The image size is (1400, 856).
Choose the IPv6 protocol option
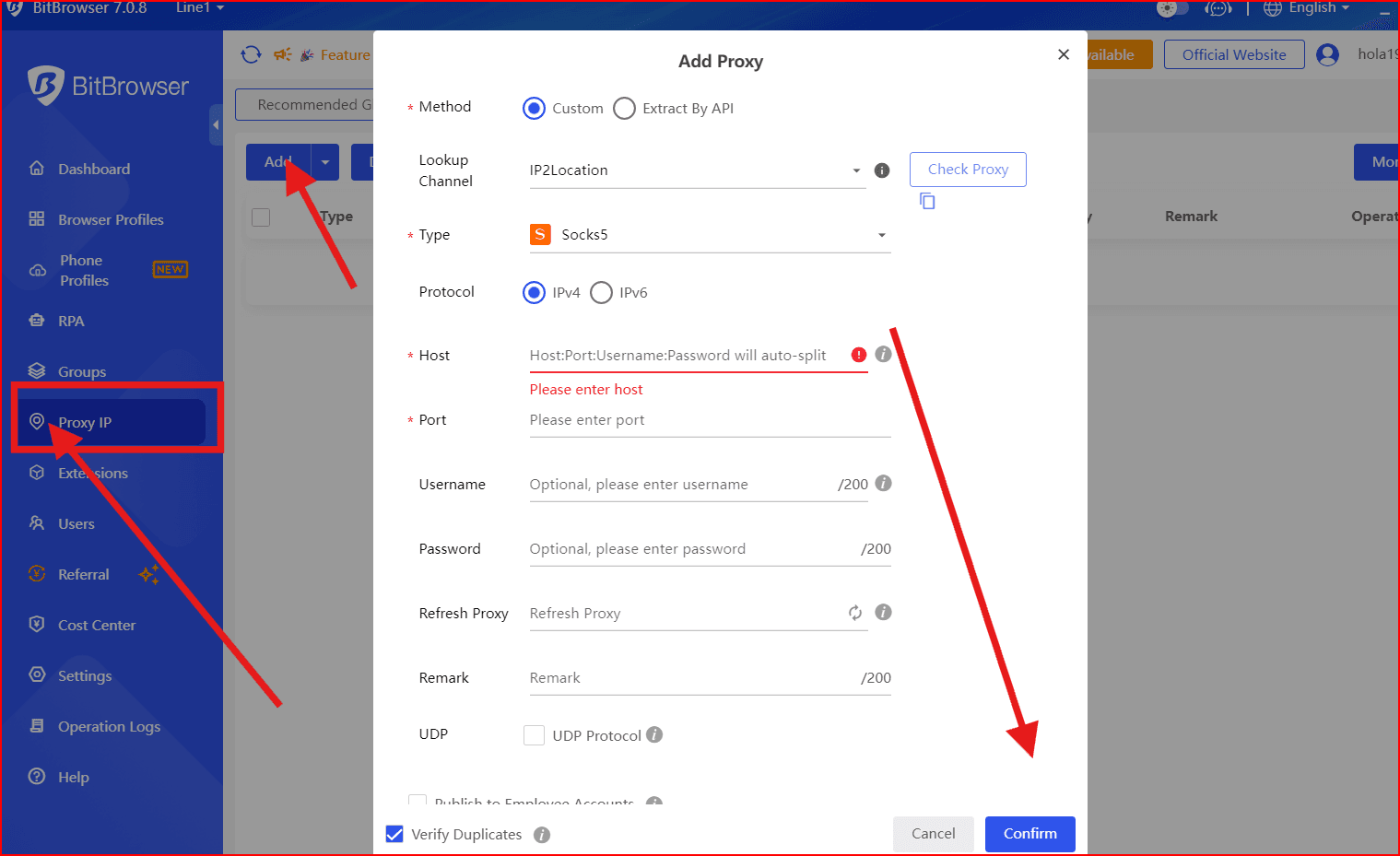click(602, 293)
